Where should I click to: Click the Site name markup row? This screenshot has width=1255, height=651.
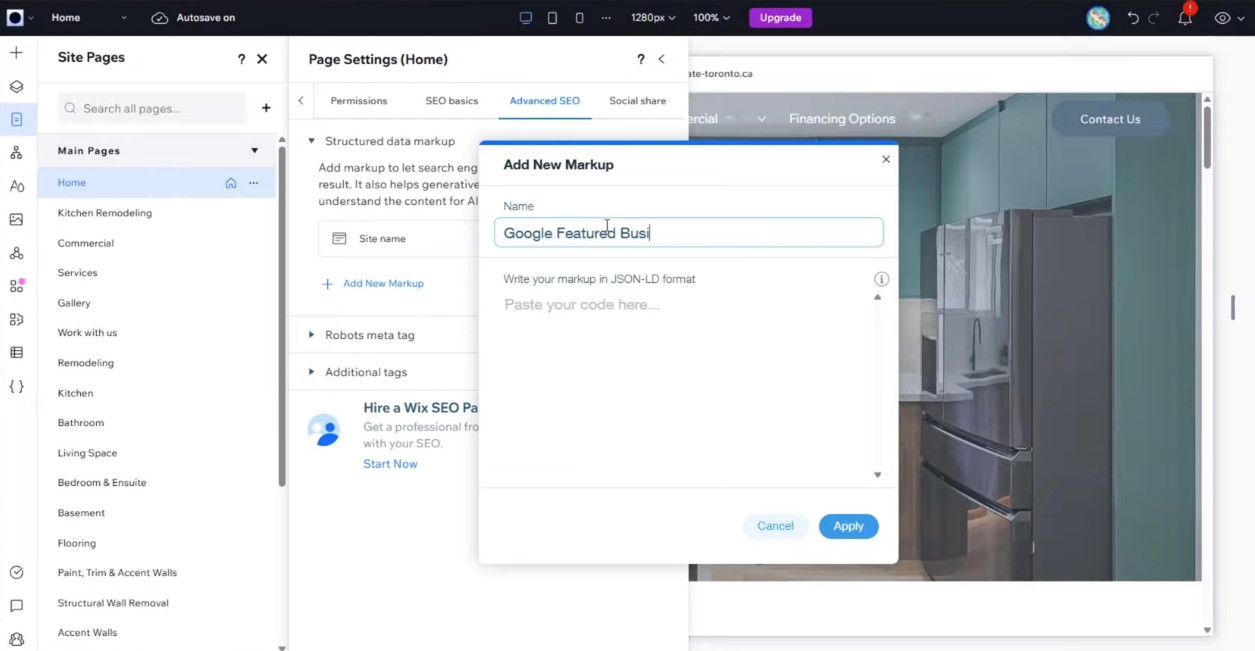(398, 239)
